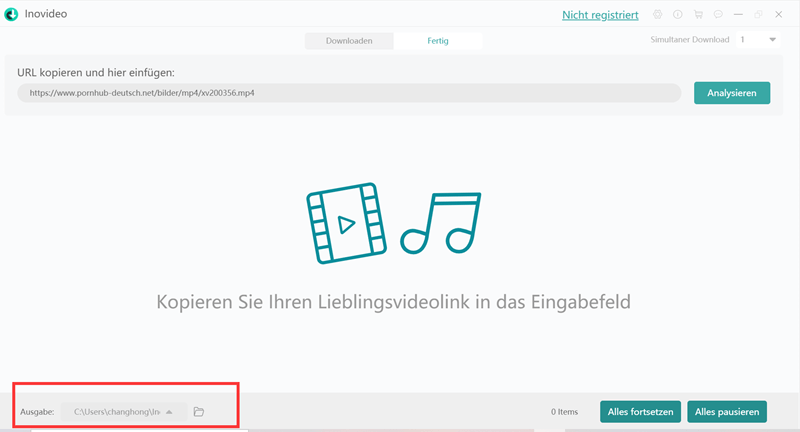Click into the URL input field
Screen dimensions: 800x432
[x=349, y=93]
